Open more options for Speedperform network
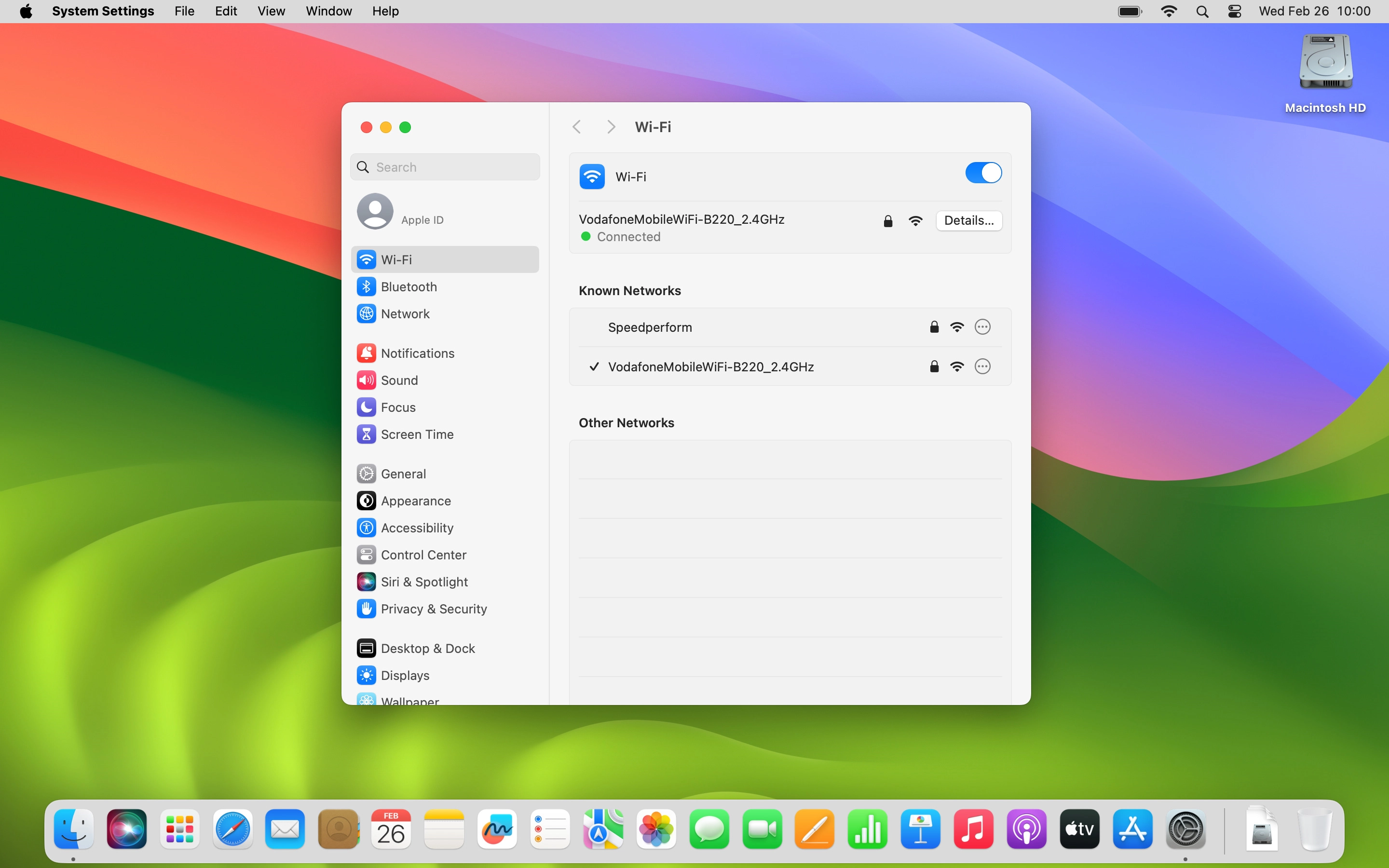The image size is (1389, 868). (981, 326)
